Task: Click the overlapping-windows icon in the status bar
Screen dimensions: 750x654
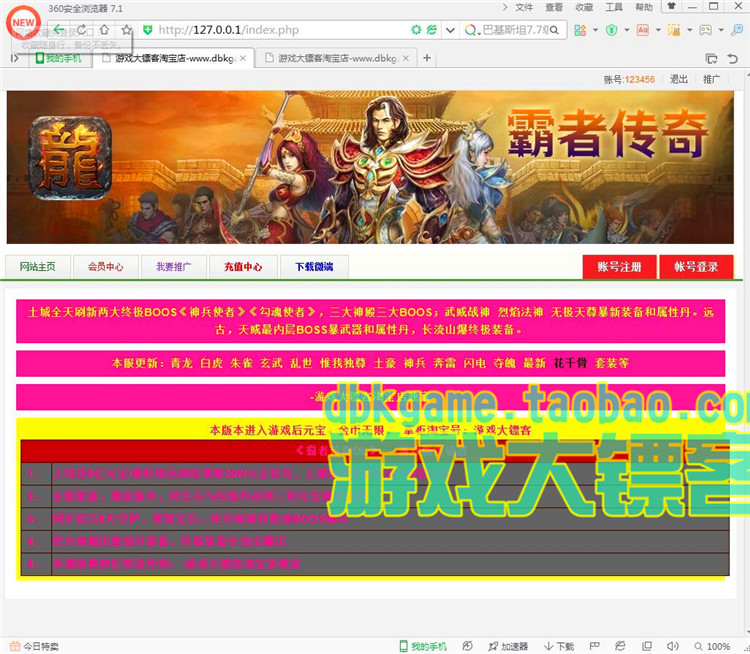Action: coord(647,646)
